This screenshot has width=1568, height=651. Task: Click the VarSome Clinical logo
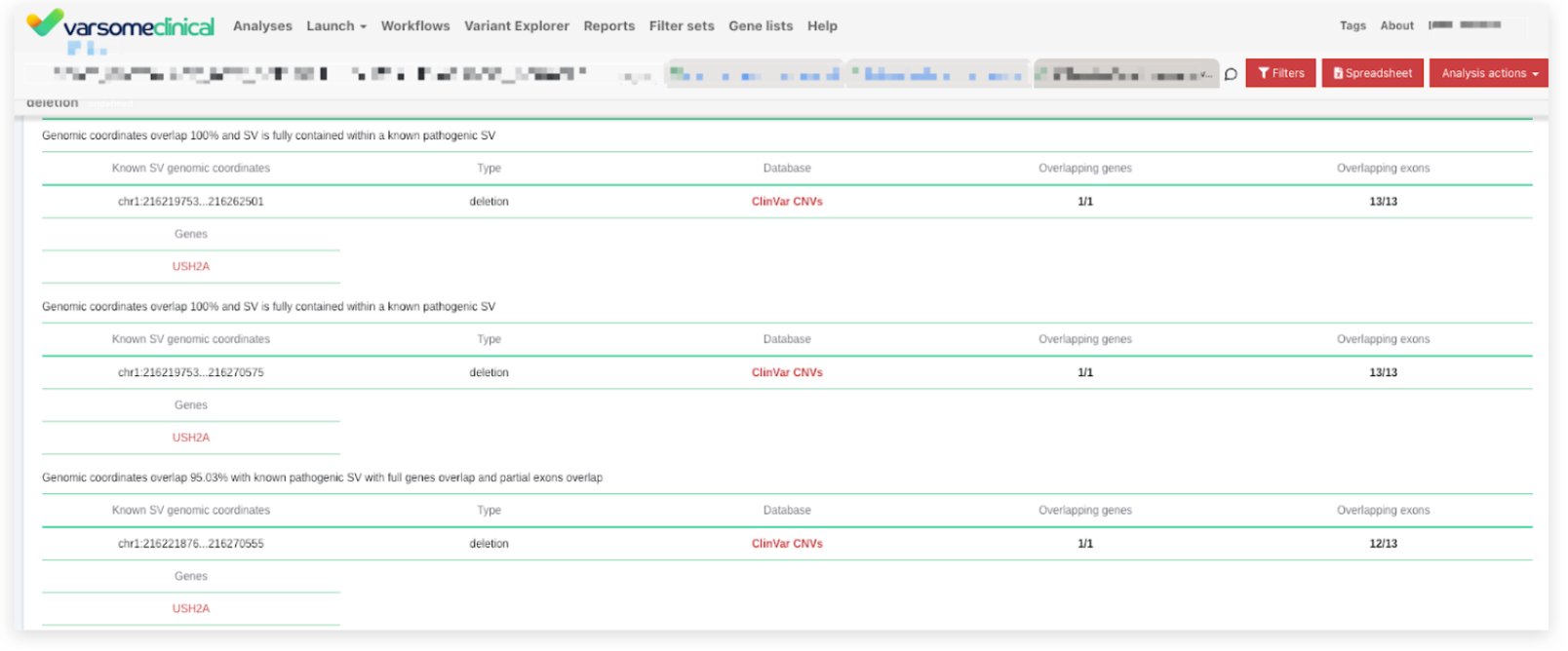coord(121,25)
